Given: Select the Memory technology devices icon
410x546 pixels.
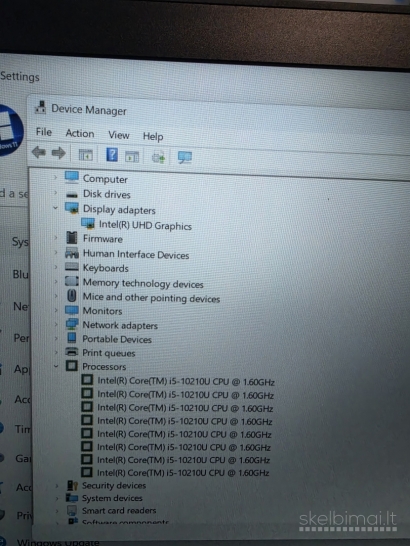Looking at the screenshot, I should point(72,281).
